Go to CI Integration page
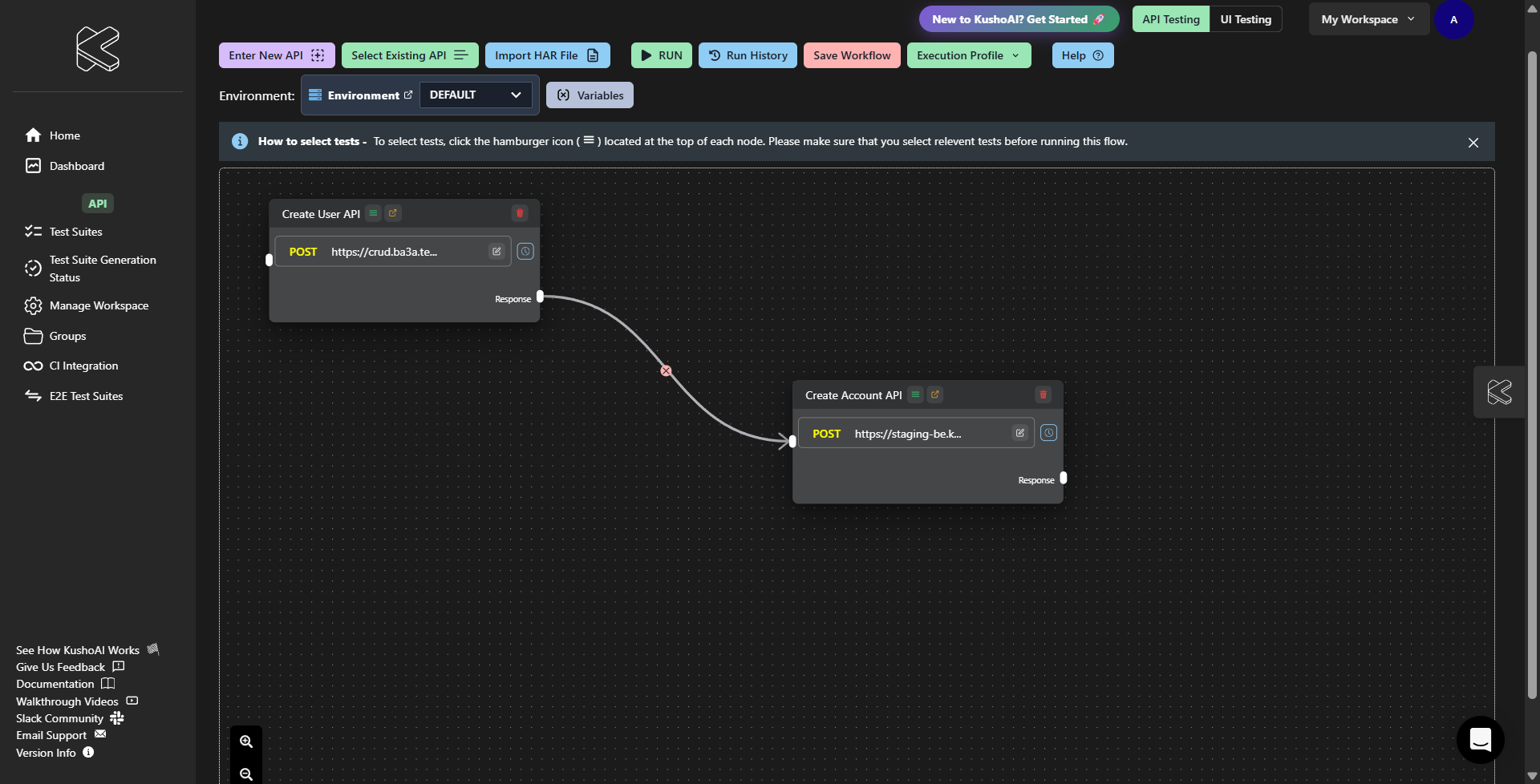The image size is (1540, 784). click(x=83, y=366)
